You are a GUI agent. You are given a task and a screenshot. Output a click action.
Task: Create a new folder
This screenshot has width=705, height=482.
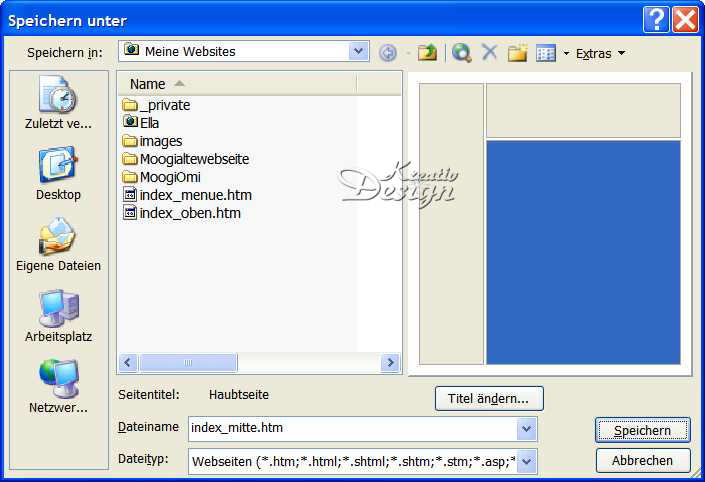518,53
